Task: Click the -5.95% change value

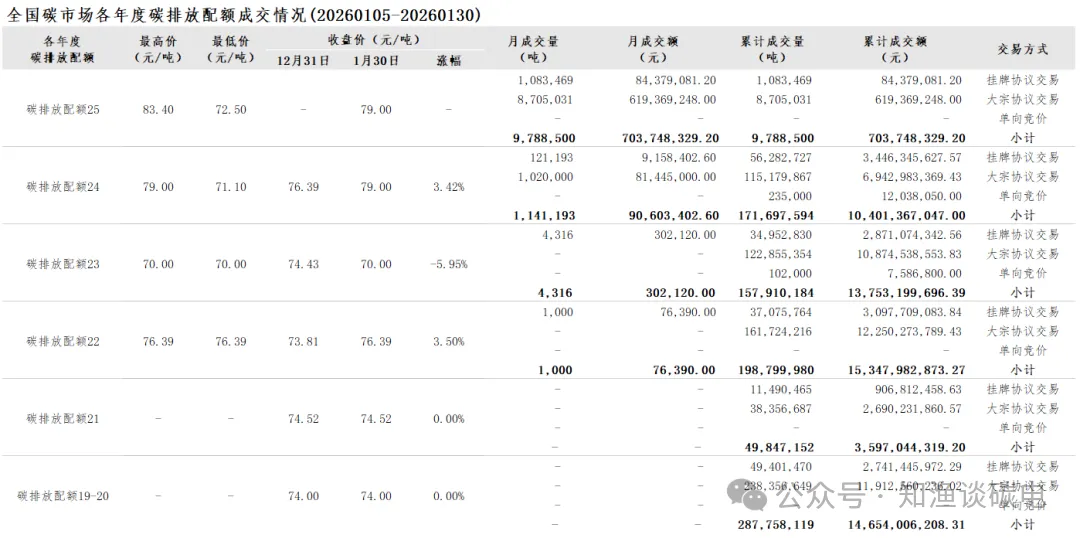Action: (x=449, y=264)
